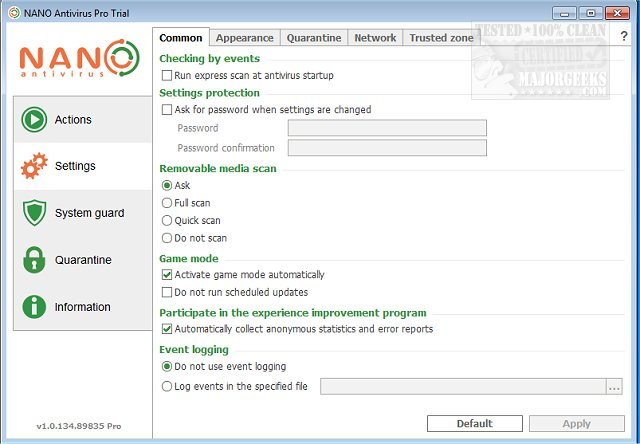Click the NANO antivirus logo
Screen dimensions: 640x444
80,58
